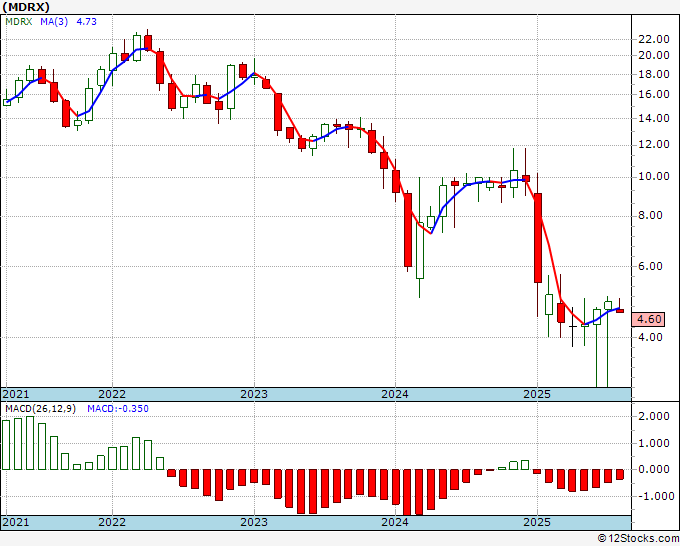Select the green MDRX legend label

point(19,22)
